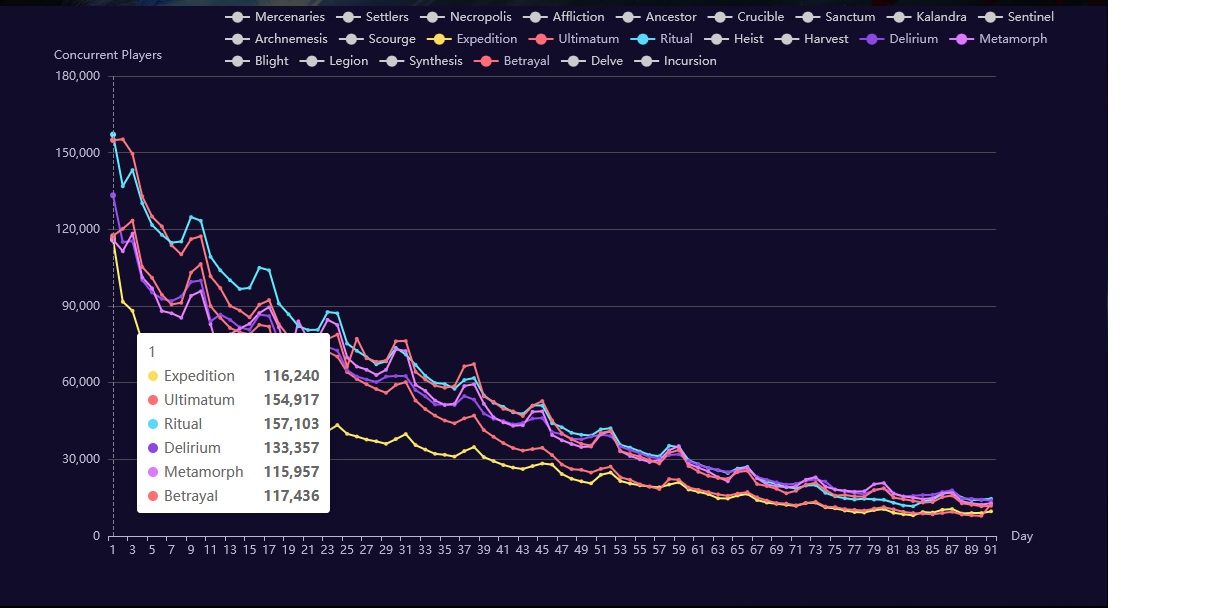Show the Incursion league line

point(677,61)
